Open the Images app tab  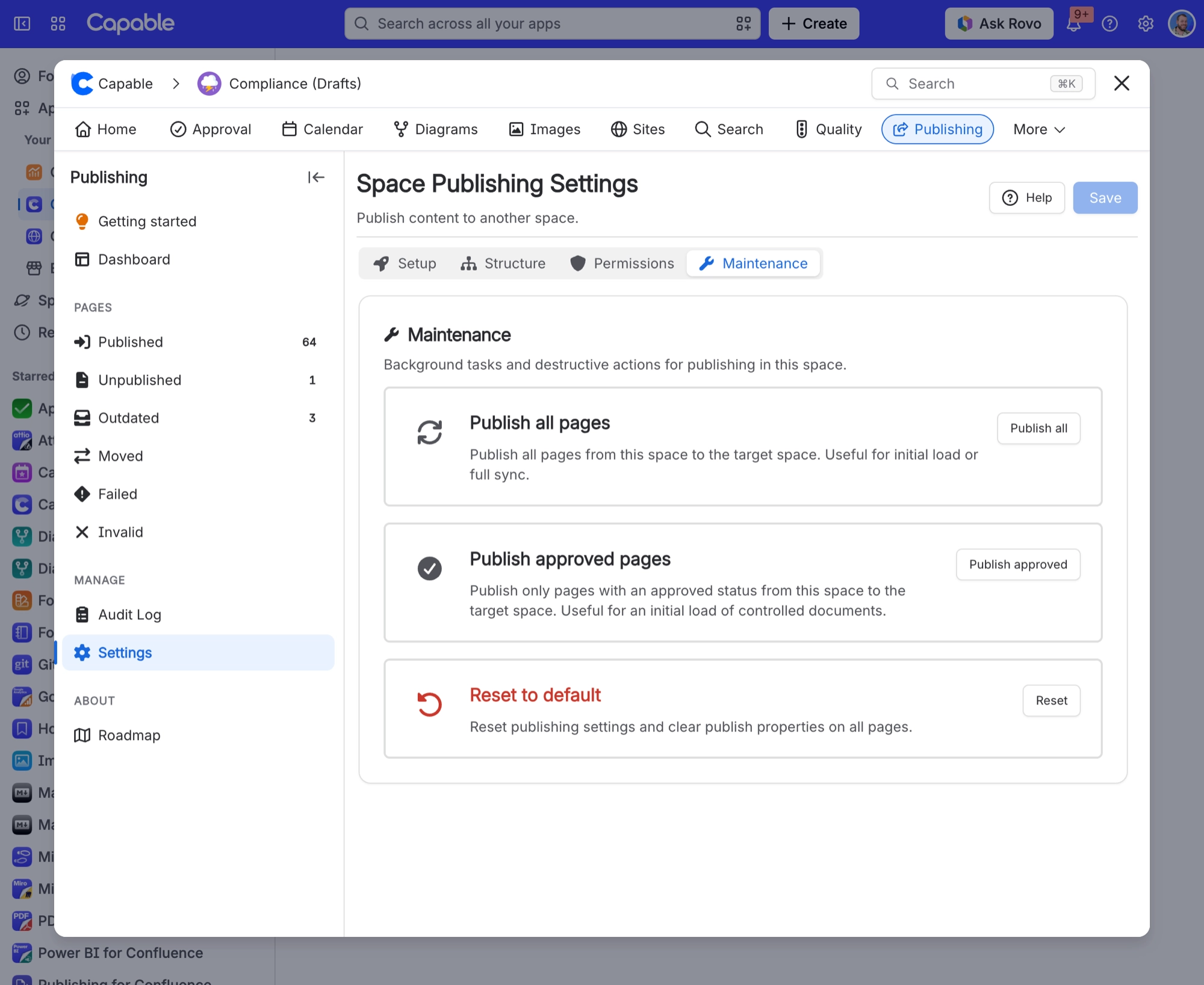point(544,129)
